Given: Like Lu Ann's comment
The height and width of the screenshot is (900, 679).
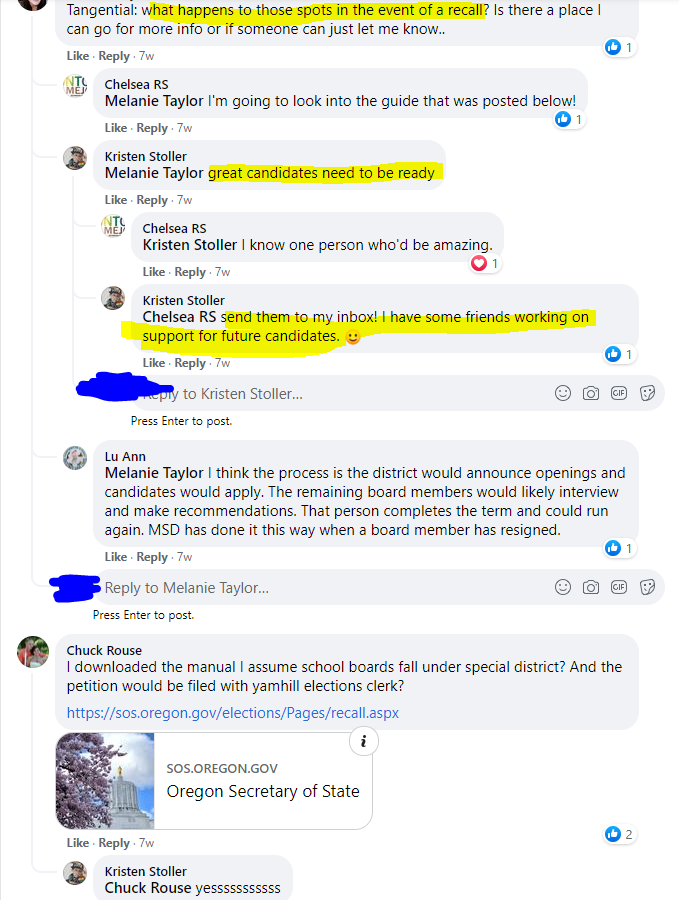Looking at the screenshot, I should coord(115,557).
